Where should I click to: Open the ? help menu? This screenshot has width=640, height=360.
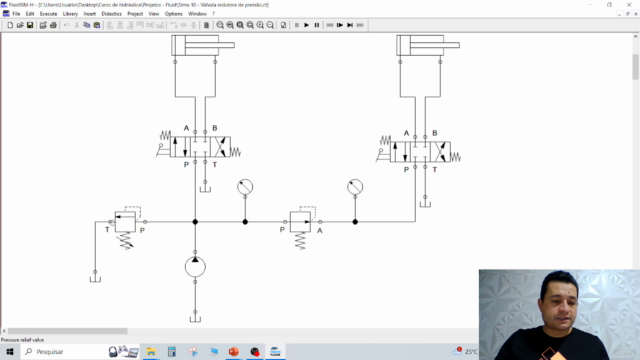coord(213,14)
